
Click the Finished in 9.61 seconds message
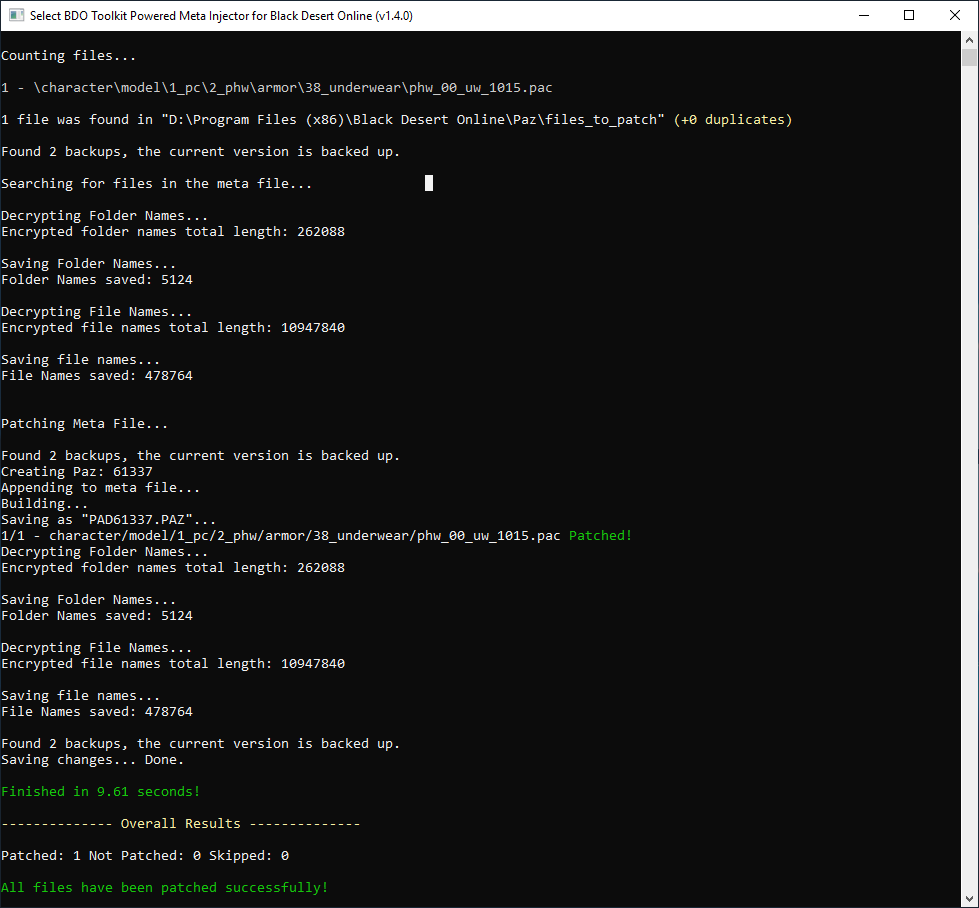(98, 791)
